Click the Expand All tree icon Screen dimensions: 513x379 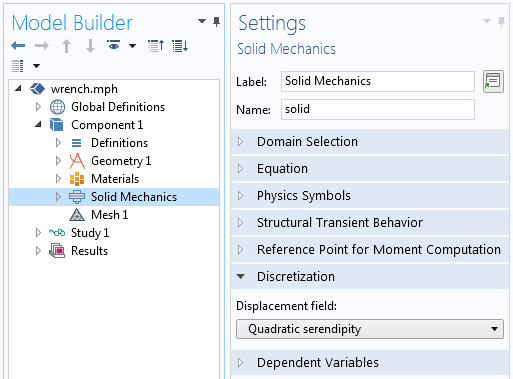[x=180, y=46]
